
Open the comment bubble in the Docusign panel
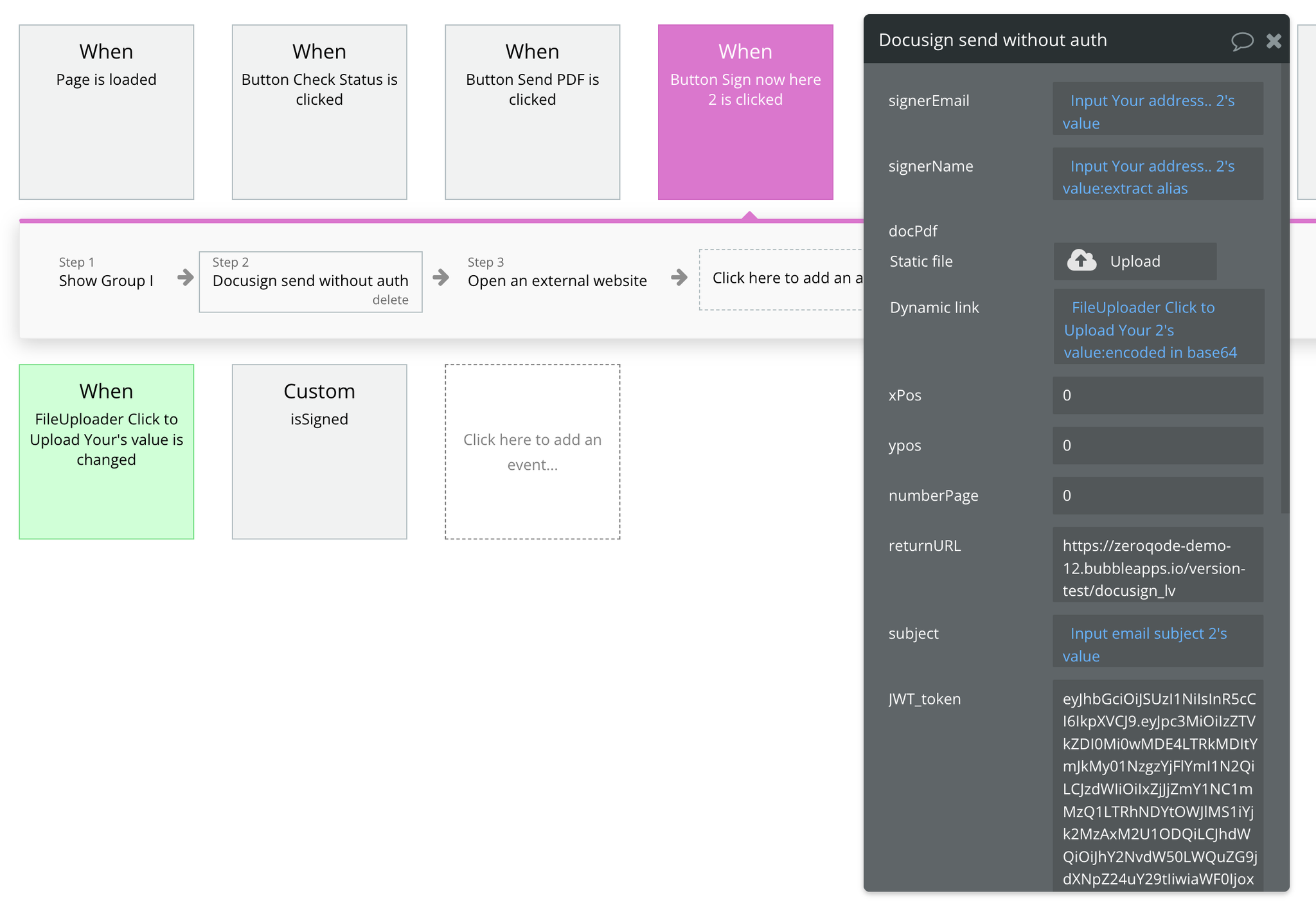1242,41
